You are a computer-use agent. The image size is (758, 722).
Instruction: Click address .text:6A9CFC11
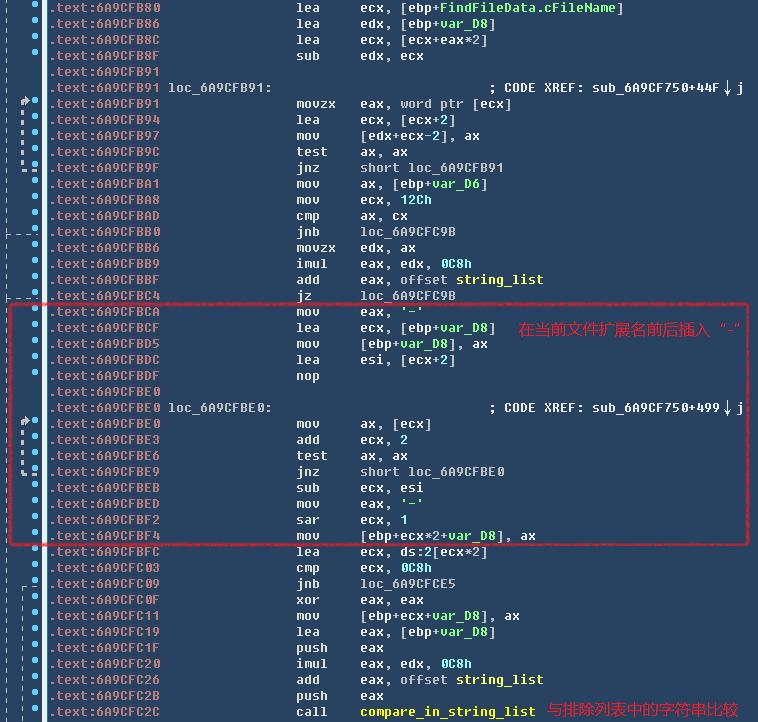pyautogui.click(x=105, y=616)
